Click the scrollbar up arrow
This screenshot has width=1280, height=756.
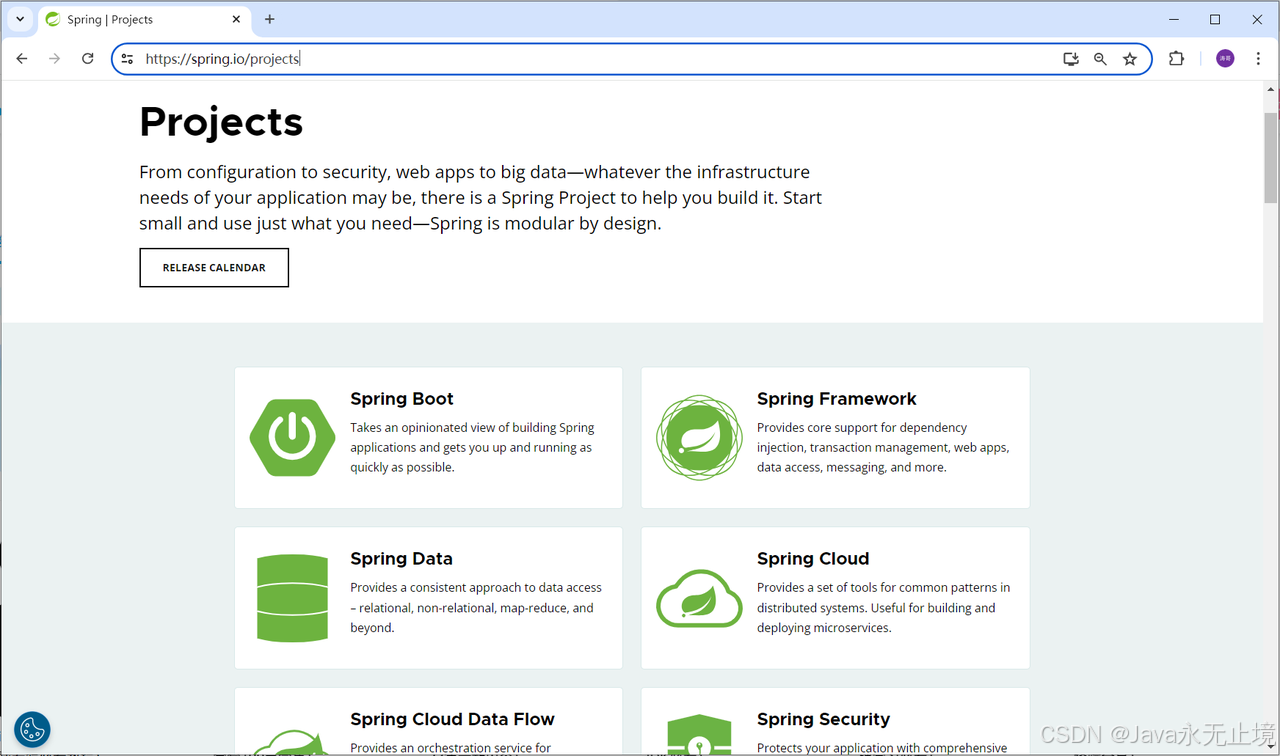1271,89
